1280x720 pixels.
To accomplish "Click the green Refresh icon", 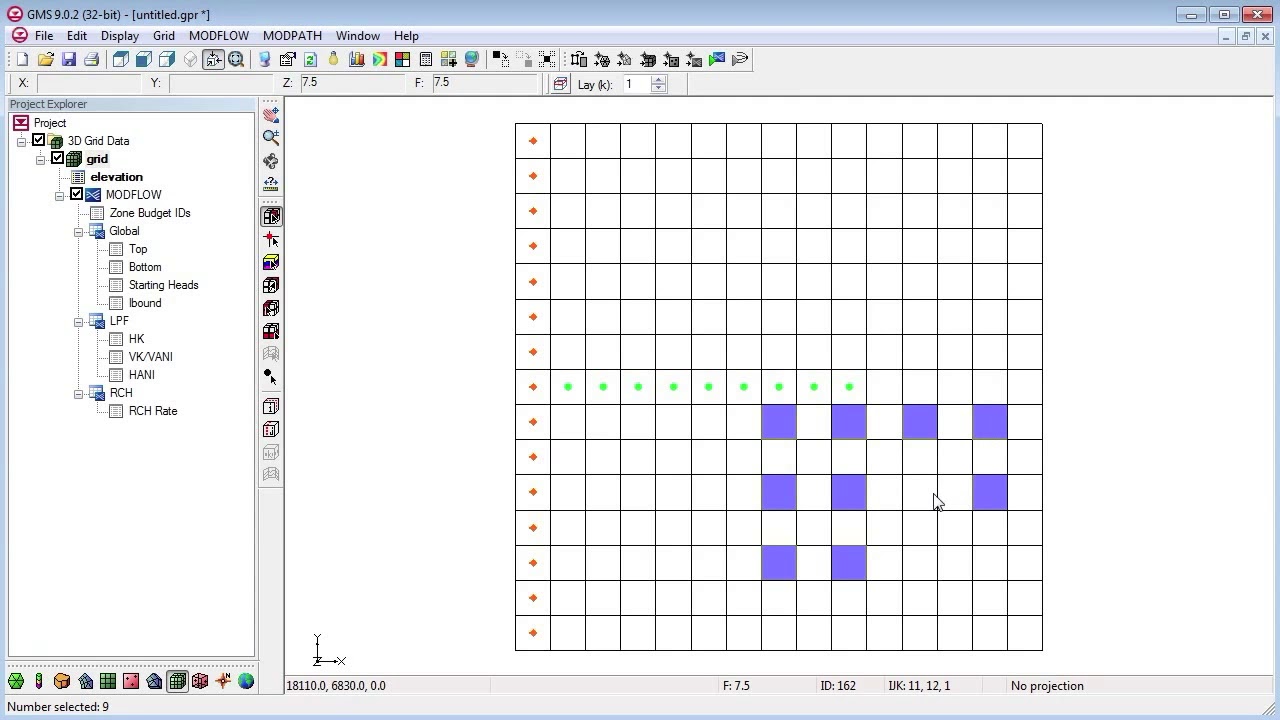I will [x=310, y=60].
